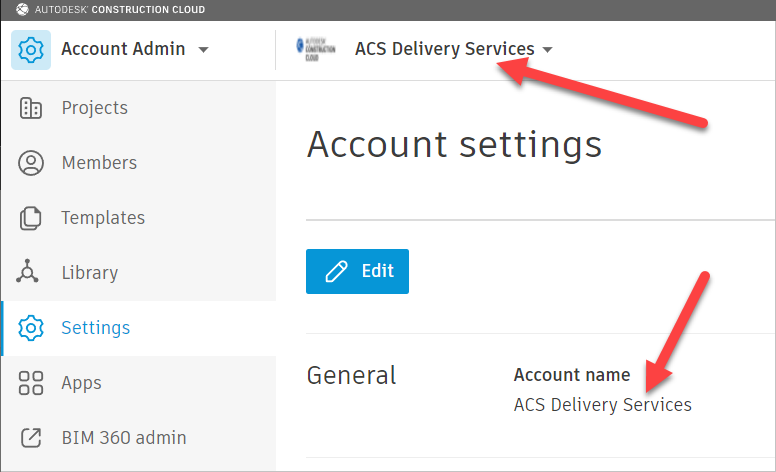Click the Members person icon
776x472 pixels.
pos(31,163)
